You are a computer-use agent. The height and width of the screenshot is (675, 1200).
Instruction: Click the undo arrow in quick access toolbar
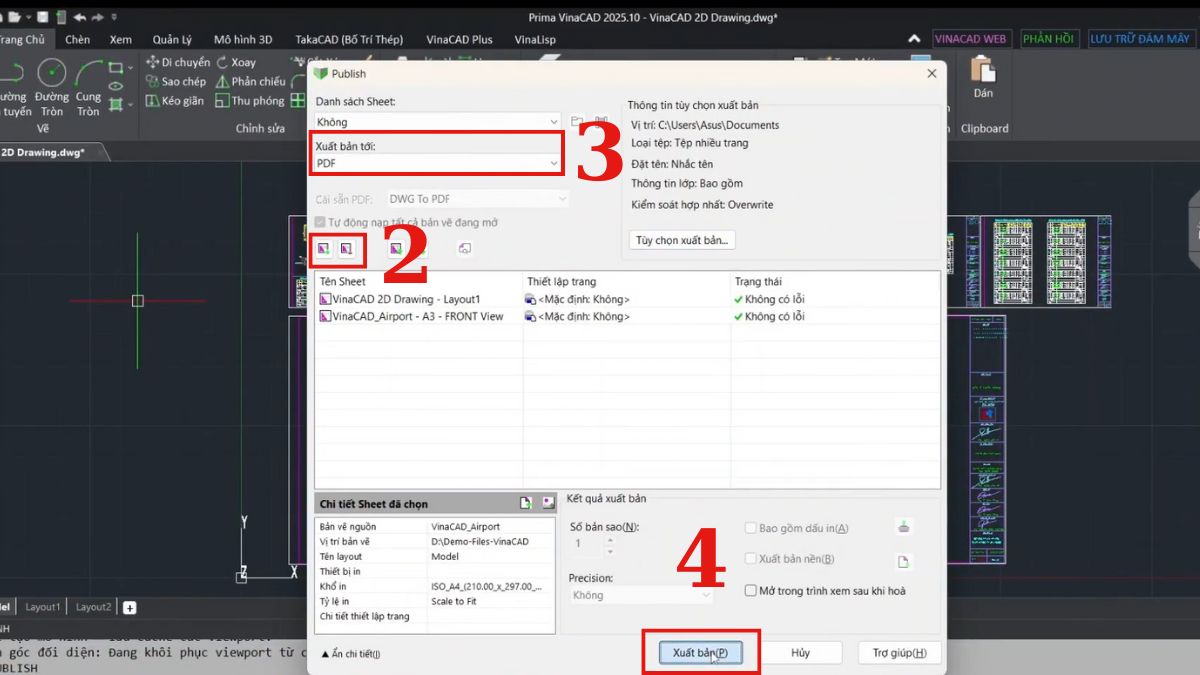[x=79, y=17]
